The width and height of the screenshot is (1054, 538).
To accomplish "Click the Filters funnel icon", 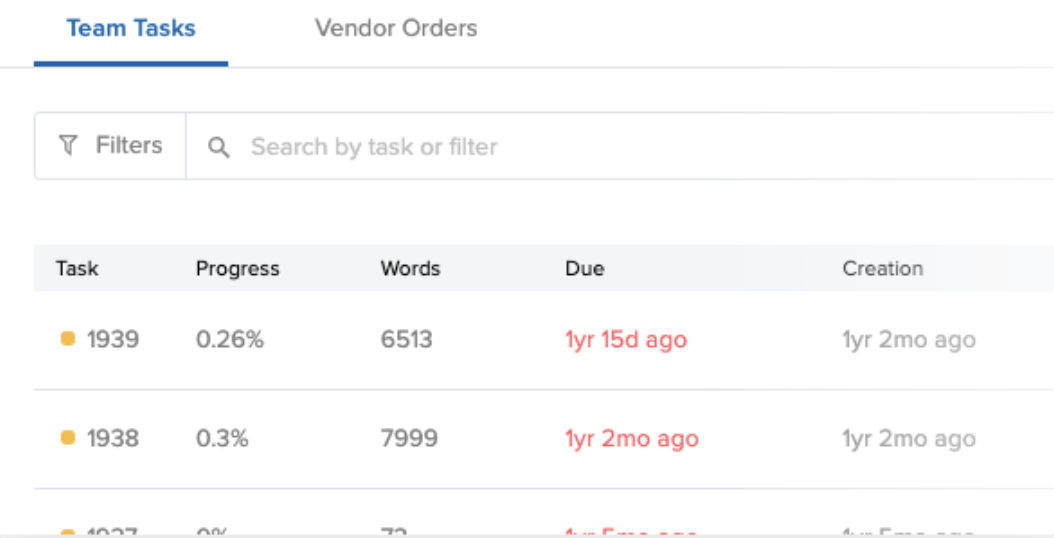I will pos(68,146).
